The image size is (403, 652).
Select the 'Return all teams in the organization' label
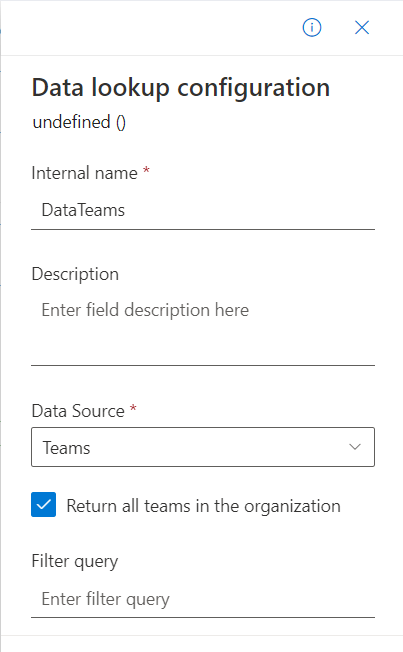point(203,506)
